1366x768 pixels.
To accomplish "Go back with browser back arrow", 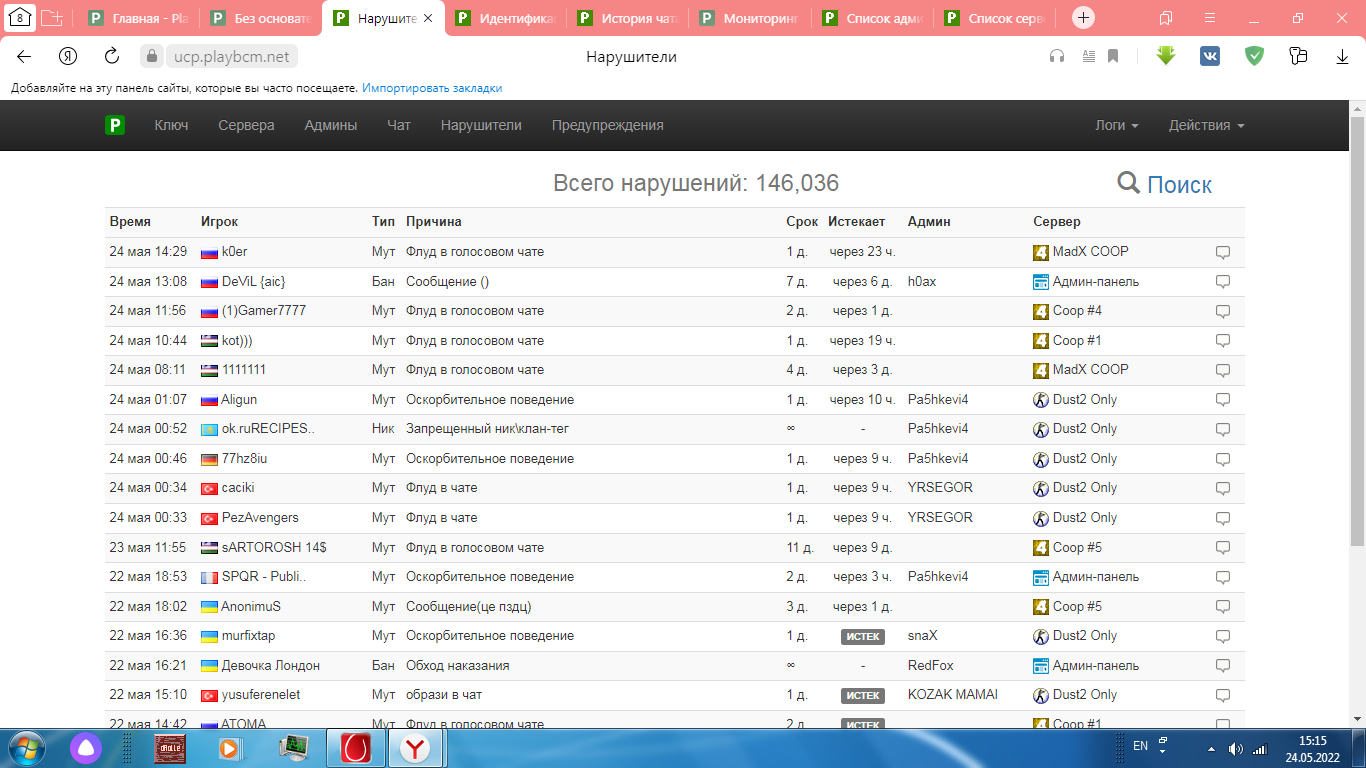I will [x=24, y=57].
